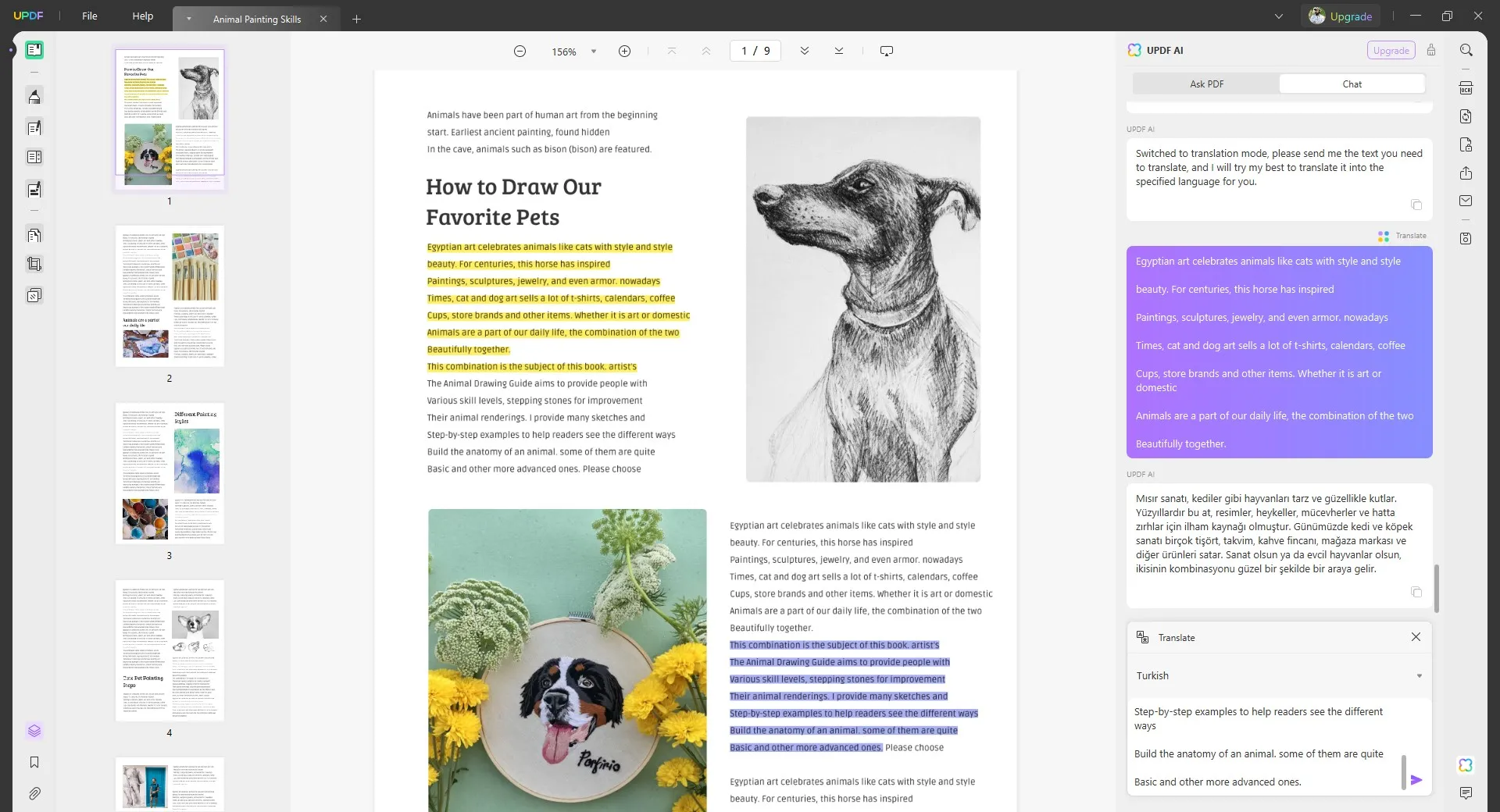Click the translate text input area
Image resolution: width=1500 pixels, height=812 pixels.
(x=1266, y=746)
